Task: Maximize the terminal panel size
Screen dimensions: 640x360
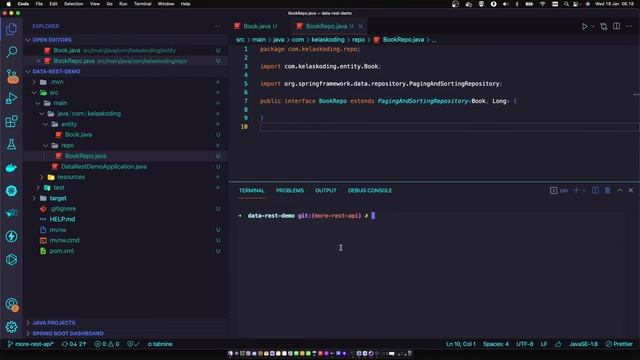Action: (x=620, y=190)
